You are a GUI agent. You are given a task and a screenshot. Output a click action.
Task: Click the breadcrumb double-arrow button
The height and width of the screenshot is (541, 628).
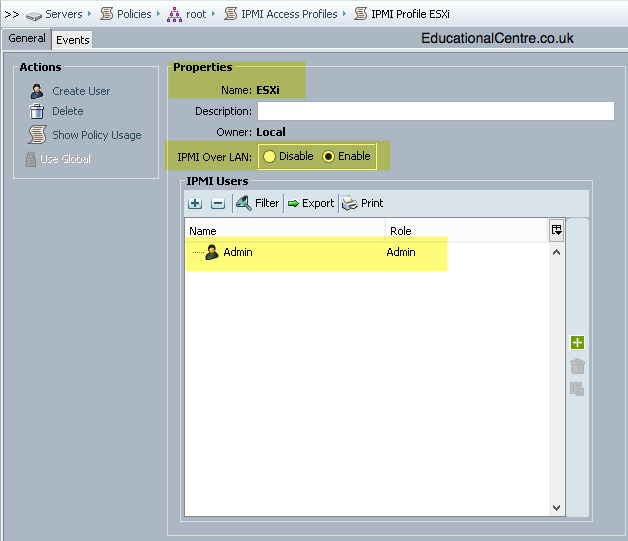tap(12, 15)
